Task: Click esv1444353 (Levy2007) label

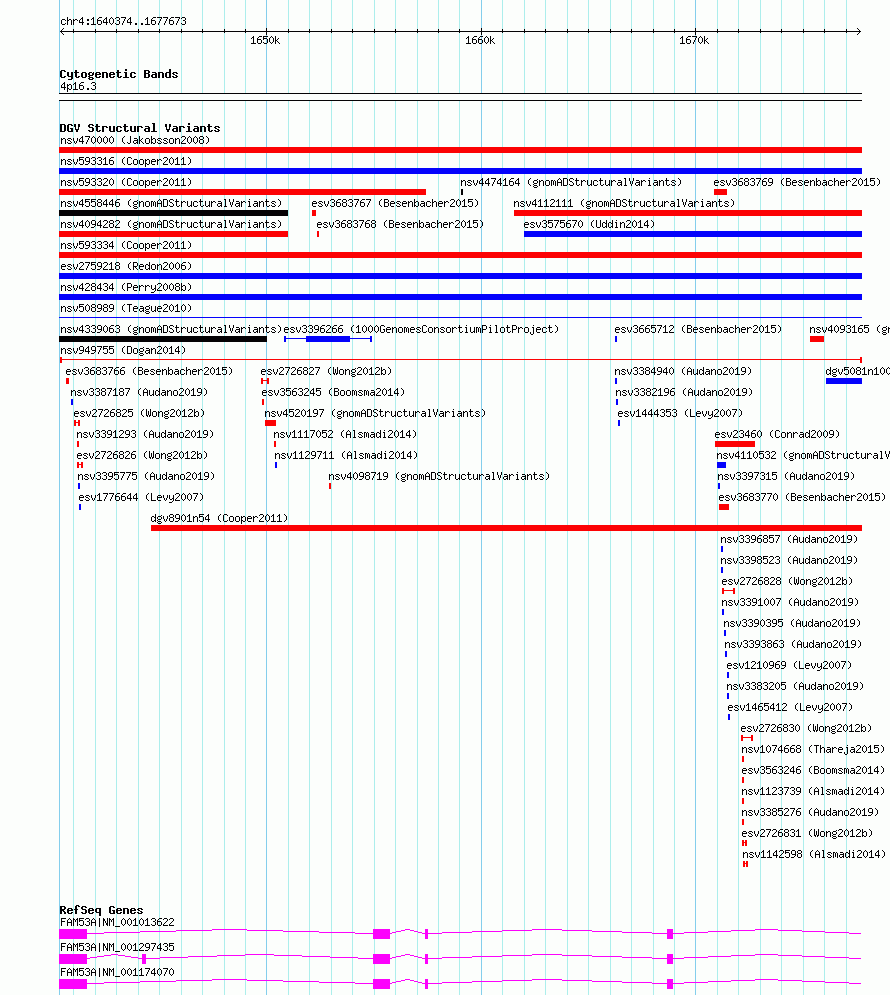Action: click(x=680, y=412)
